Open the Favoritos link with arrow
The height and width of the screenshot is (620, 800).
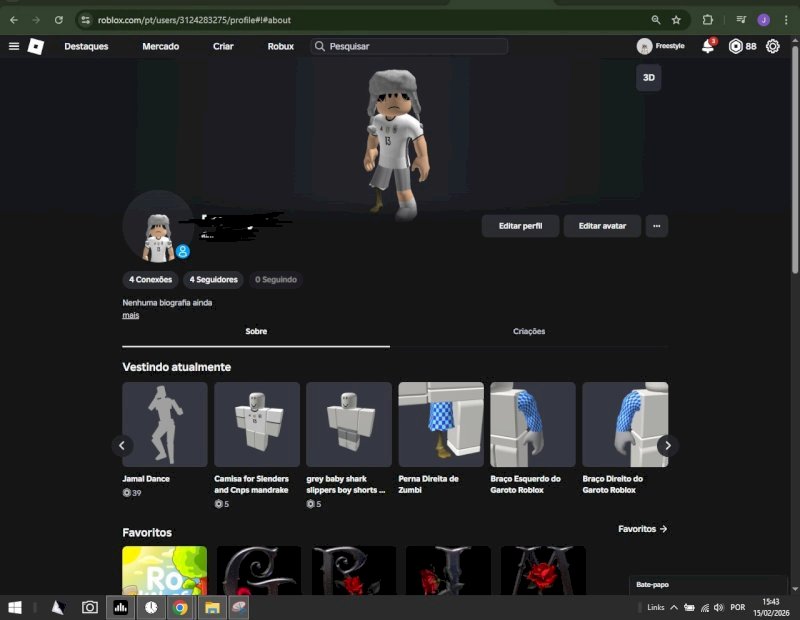click(x=642, y=529)
